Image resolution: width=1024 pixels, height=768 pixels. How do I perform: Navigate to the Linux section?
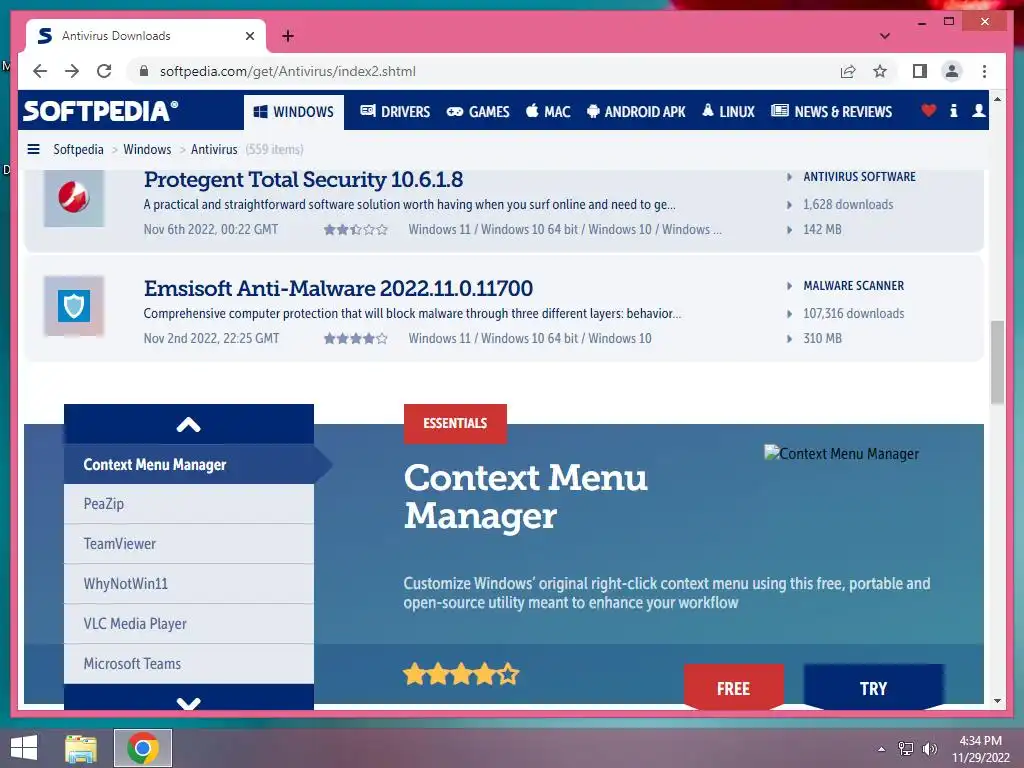pyautogui.click(x=728, y=112)
